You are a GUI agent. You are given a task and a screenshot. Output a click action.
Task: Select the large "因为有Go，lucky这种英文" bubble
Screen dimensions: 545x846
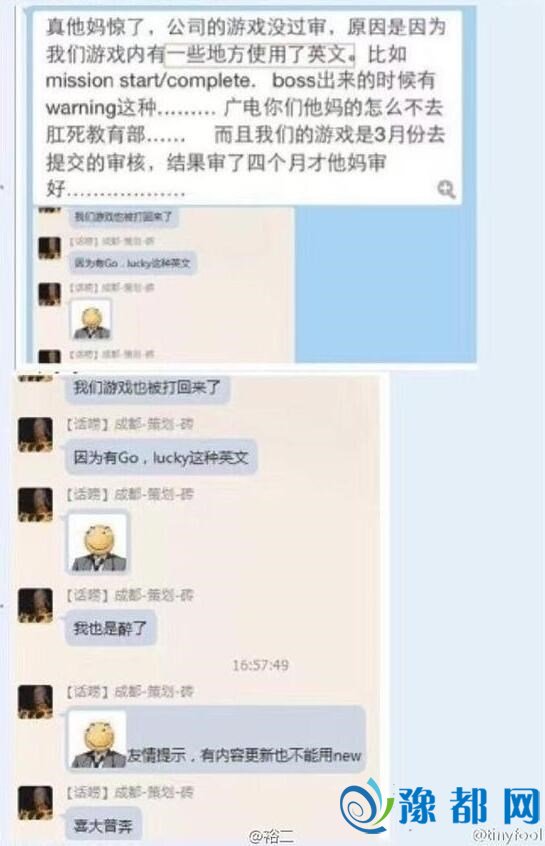(161, 458)
